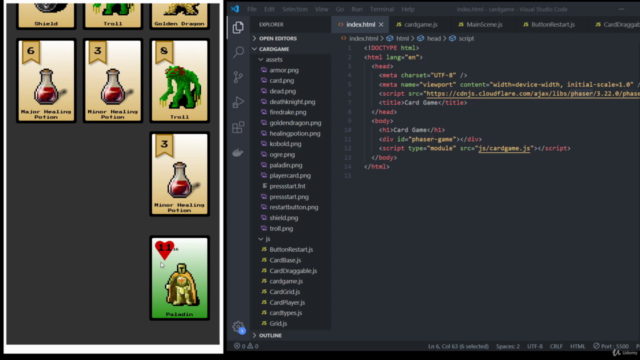Image resolution: width=640 pixels, height=360 pixels.
Task: Open Run and Debug view
Action: click(x=238, y=102)
